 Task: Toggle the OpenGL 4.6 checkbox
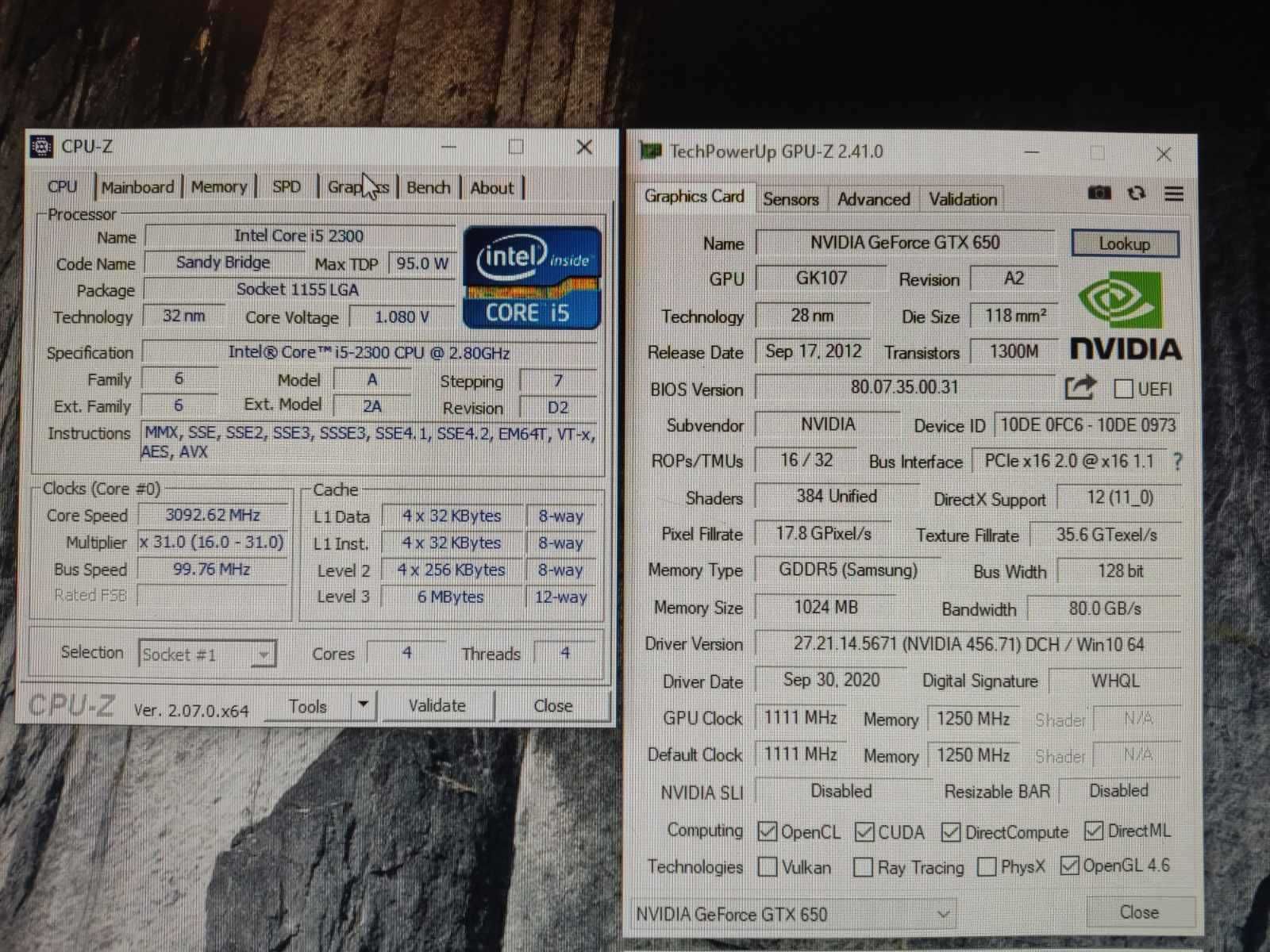[x=1070, y=866]
